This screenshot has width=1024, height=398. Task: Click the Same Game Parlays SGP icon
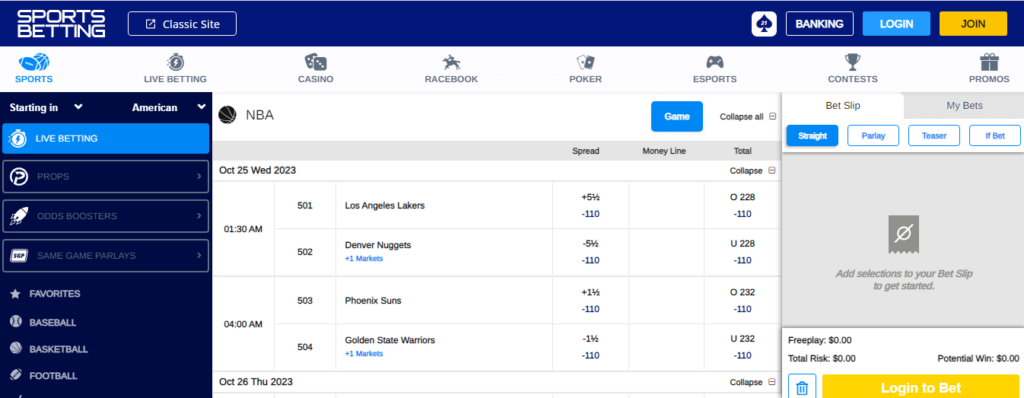tap(19, 256)
